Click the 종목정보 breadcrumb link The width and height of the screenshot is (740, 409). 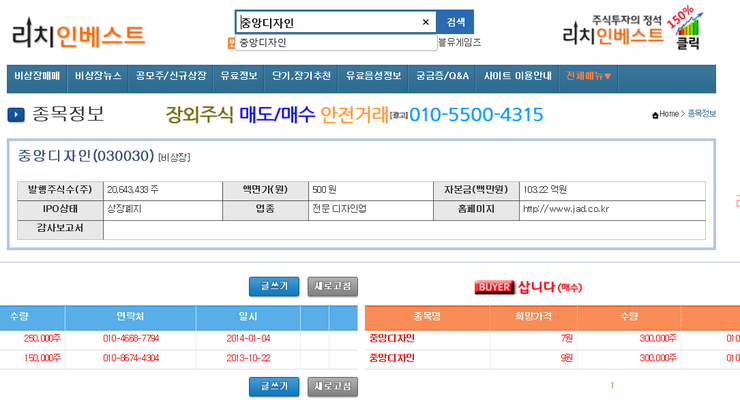click(702, 114)
